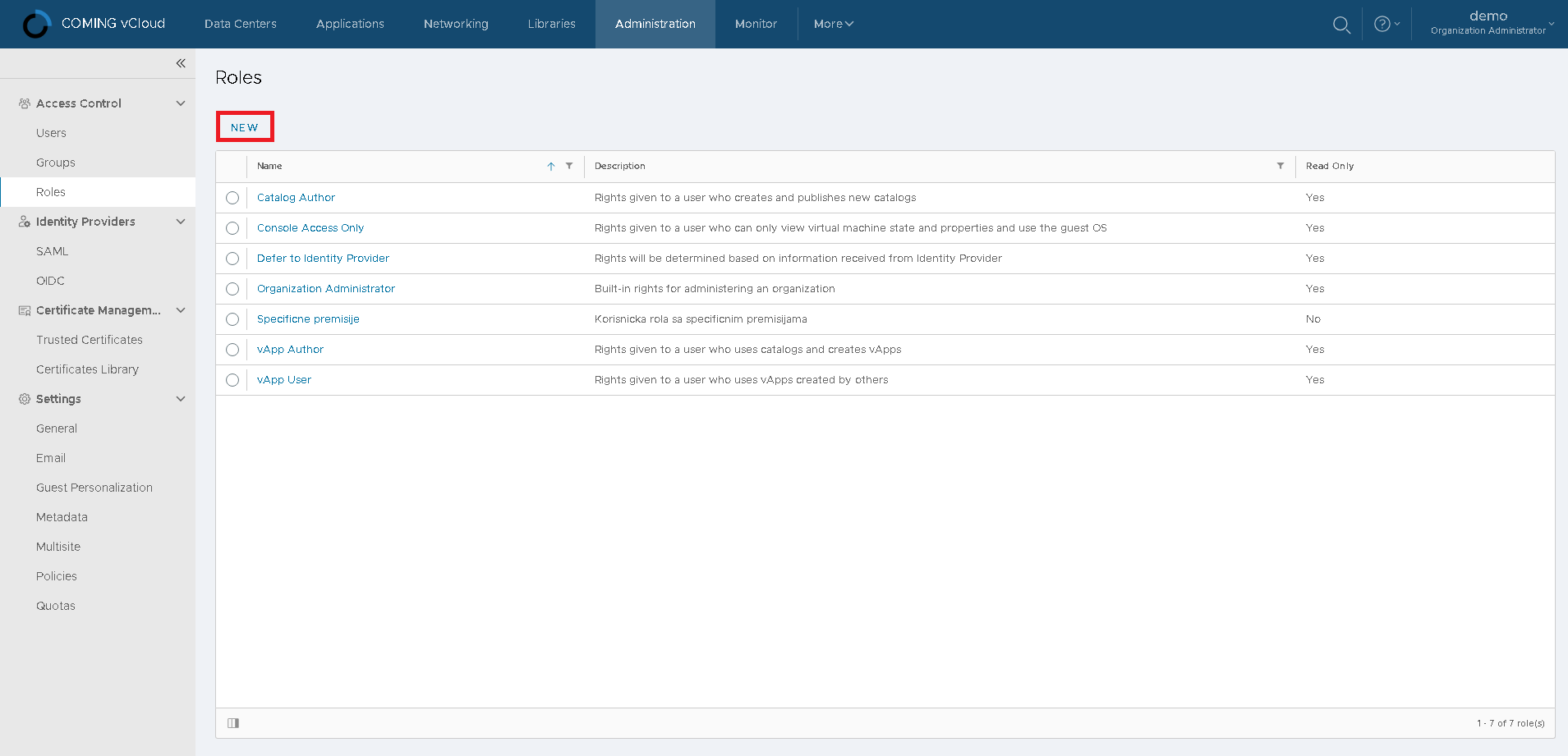
Task: Click the Name column sort arrow
Action: point(551,166)
